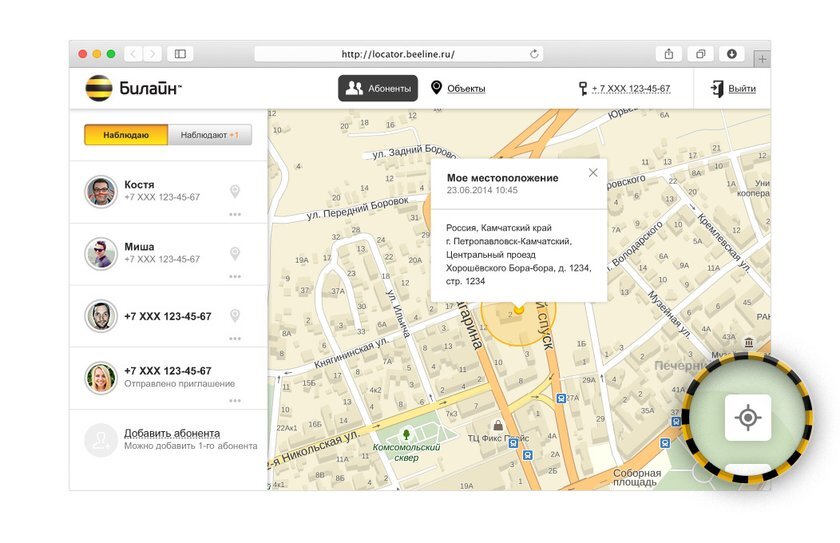Go forward with the browser forward arrow
This screenshot has height=543, width=840.
coord(152,54)
